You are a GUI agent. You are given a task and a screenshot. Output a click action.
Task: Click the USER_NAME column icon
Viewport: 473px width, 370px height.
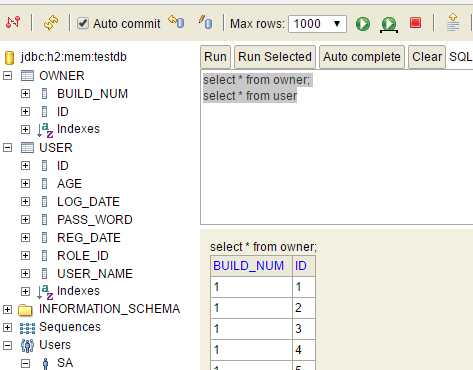(x=44, y=274)
